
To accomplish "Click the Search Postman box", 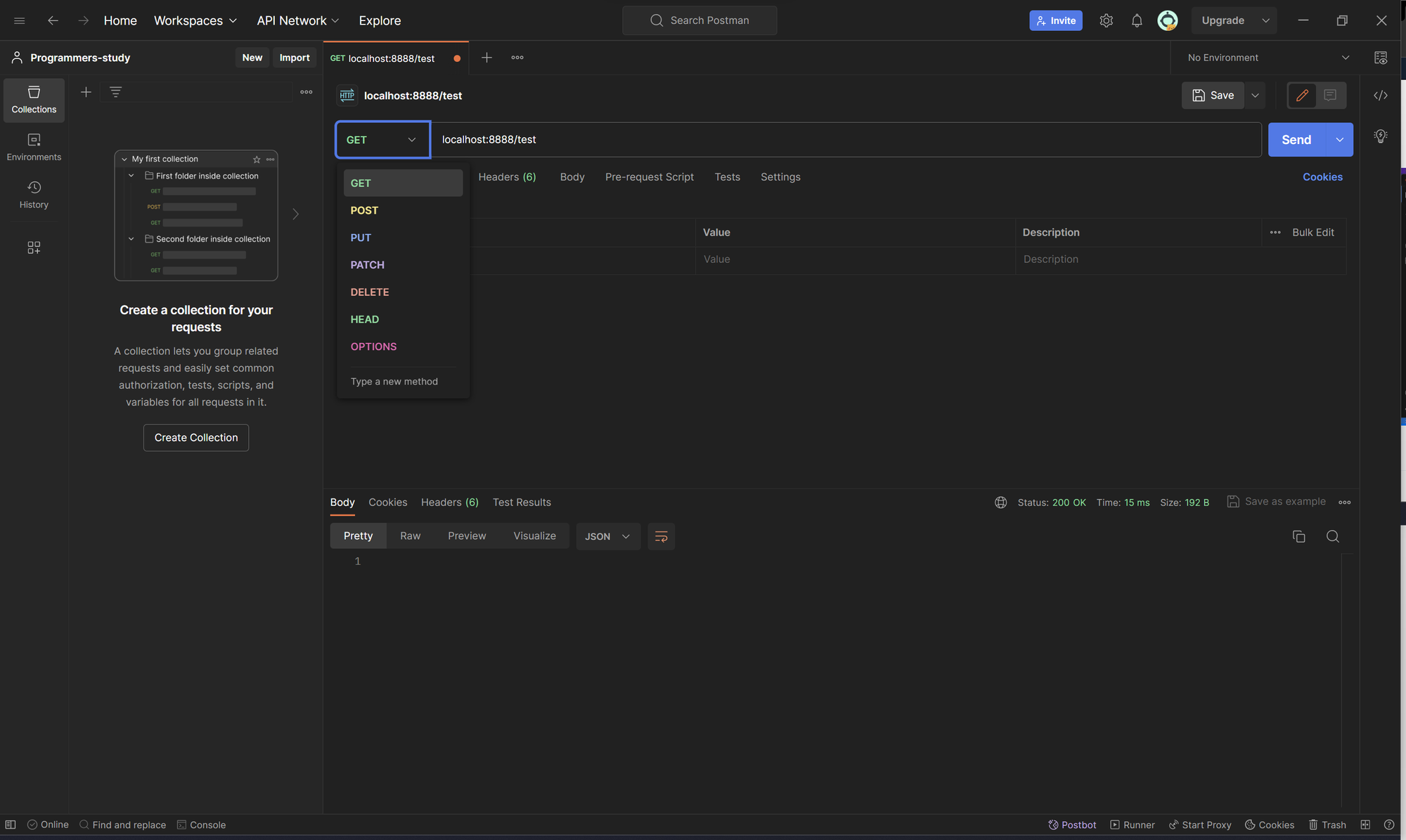I will click(699, 20).
